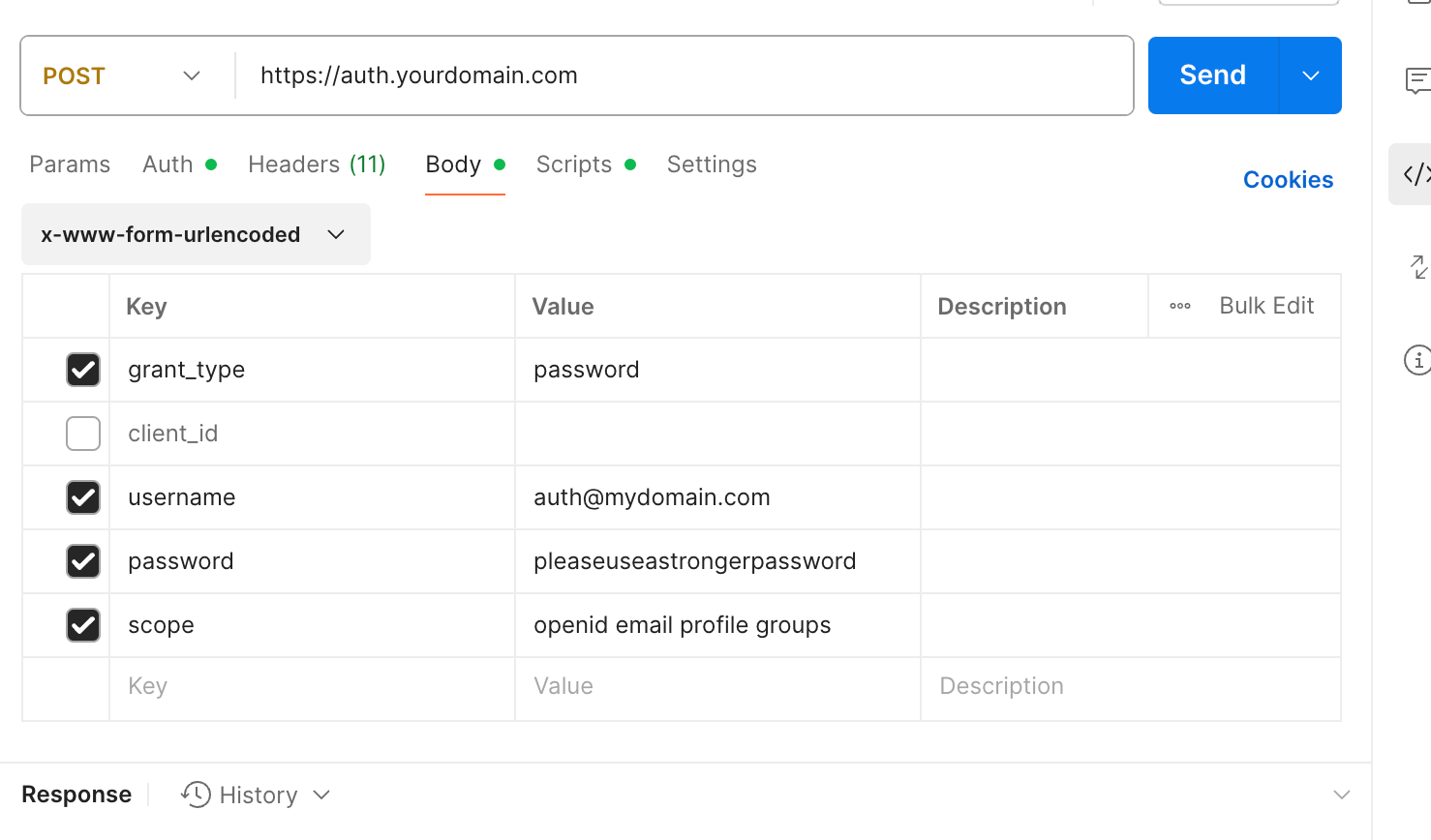Uncheck the grant_type row checkbox

(83, 370)
